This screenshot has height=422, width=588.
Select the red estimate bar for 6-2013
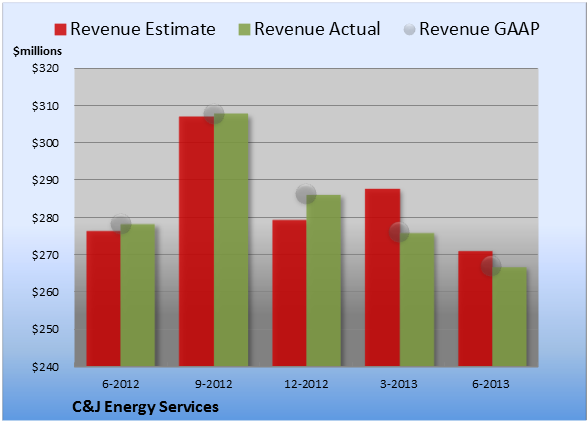pyautogui.click(x=475, y=309)
